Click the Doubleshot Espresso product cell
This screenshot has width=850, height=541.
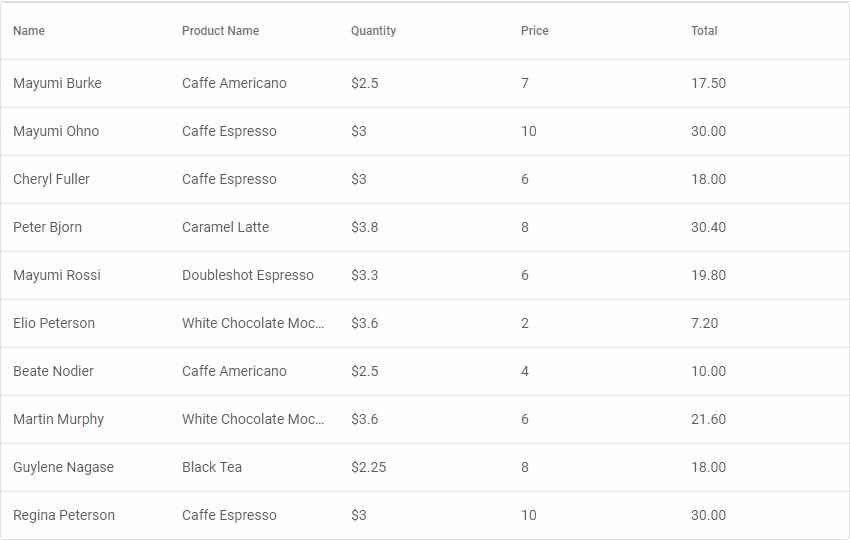coord(247,275)
